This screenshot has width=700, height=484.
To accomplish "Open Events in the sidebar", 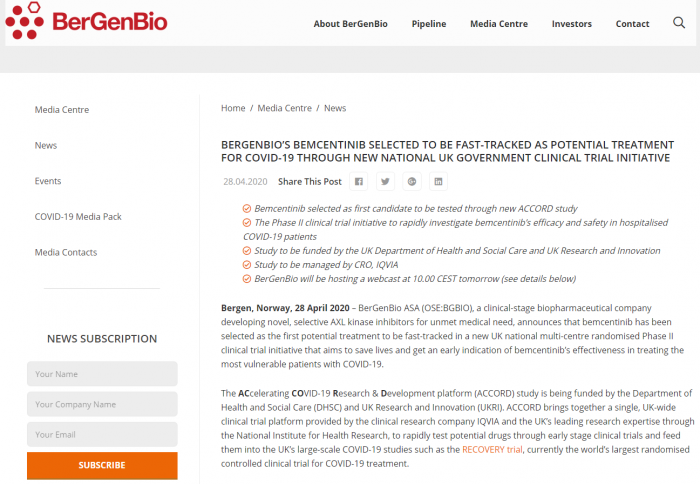I will 48,181.
